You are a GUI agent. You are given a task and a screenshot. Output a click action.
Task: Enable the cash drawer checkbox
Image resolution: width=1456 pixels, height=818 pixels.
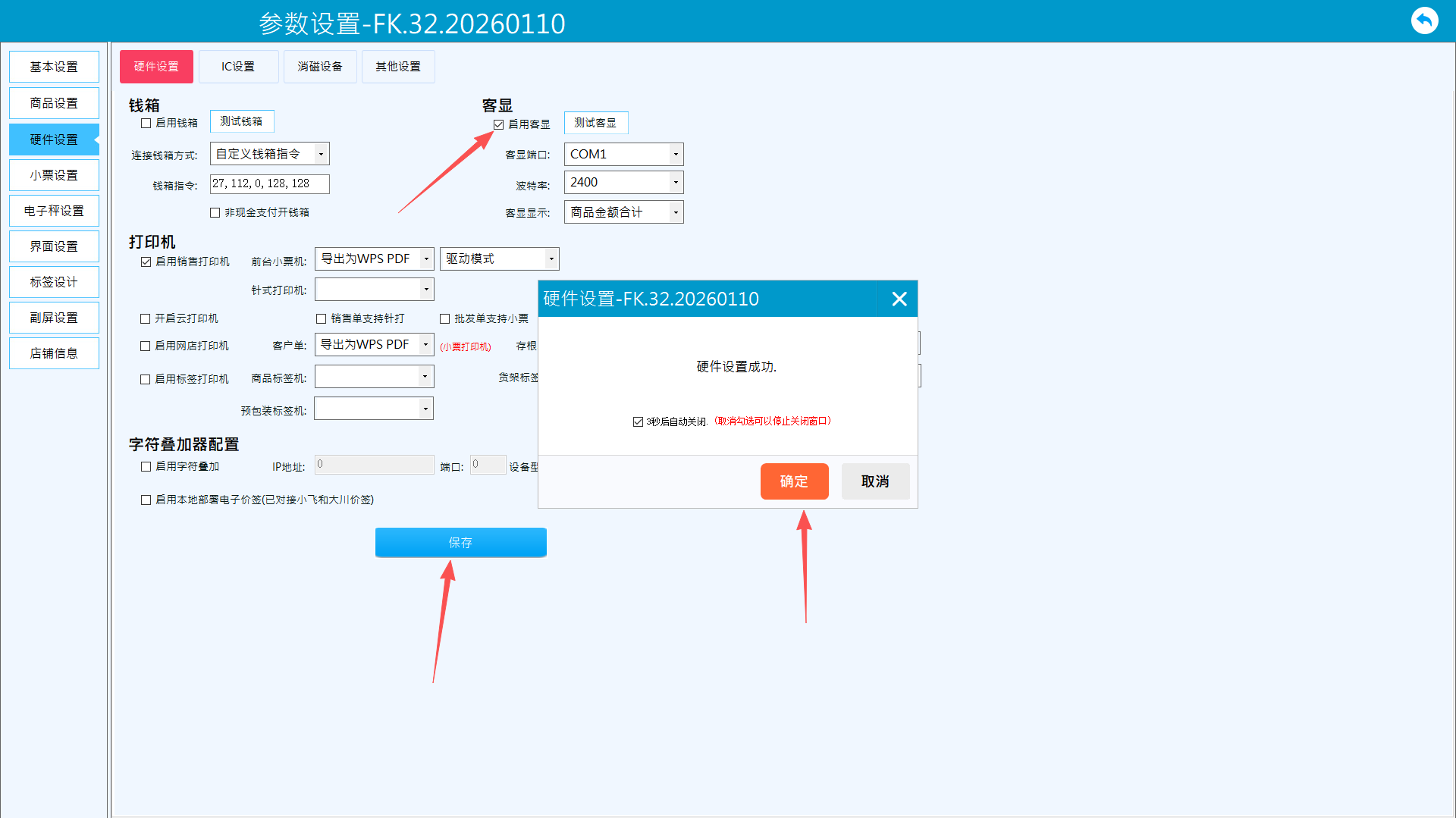pyautogui.click(x=146, y=123)
